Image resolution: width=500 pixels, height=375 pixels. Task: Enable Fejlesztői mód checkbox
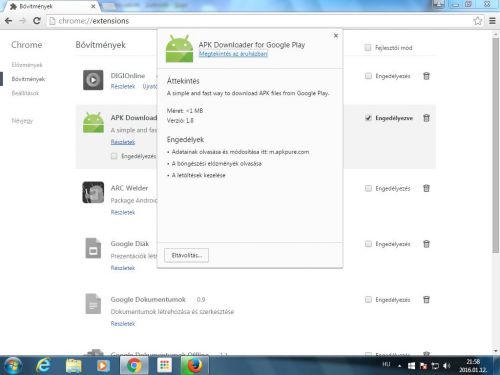(368, 48)
